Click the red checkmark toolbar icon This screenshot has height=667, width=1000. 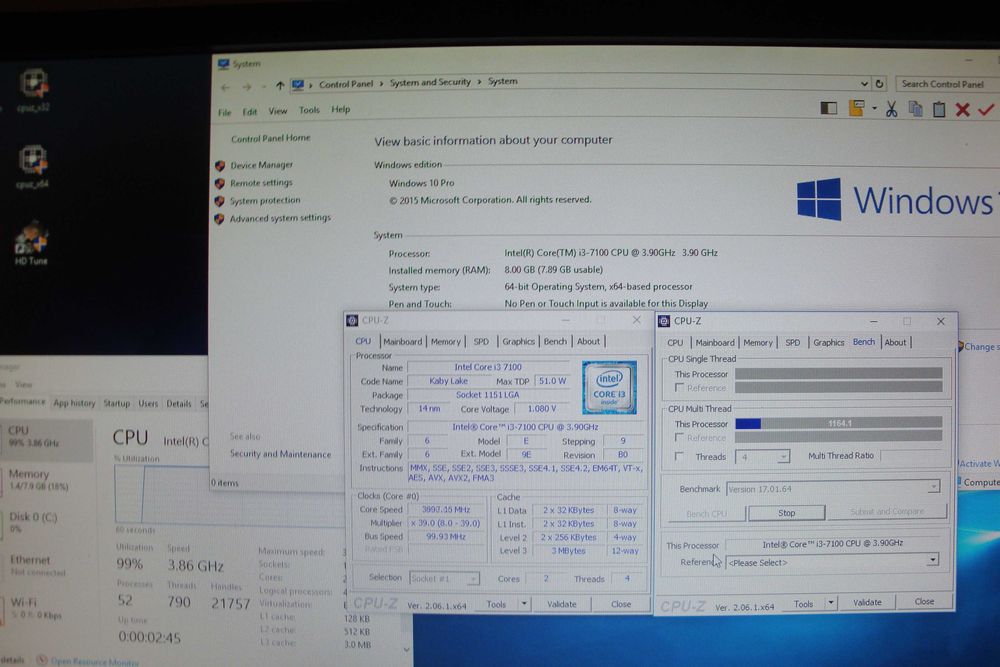pyautogui.click(x=986, y=110)
